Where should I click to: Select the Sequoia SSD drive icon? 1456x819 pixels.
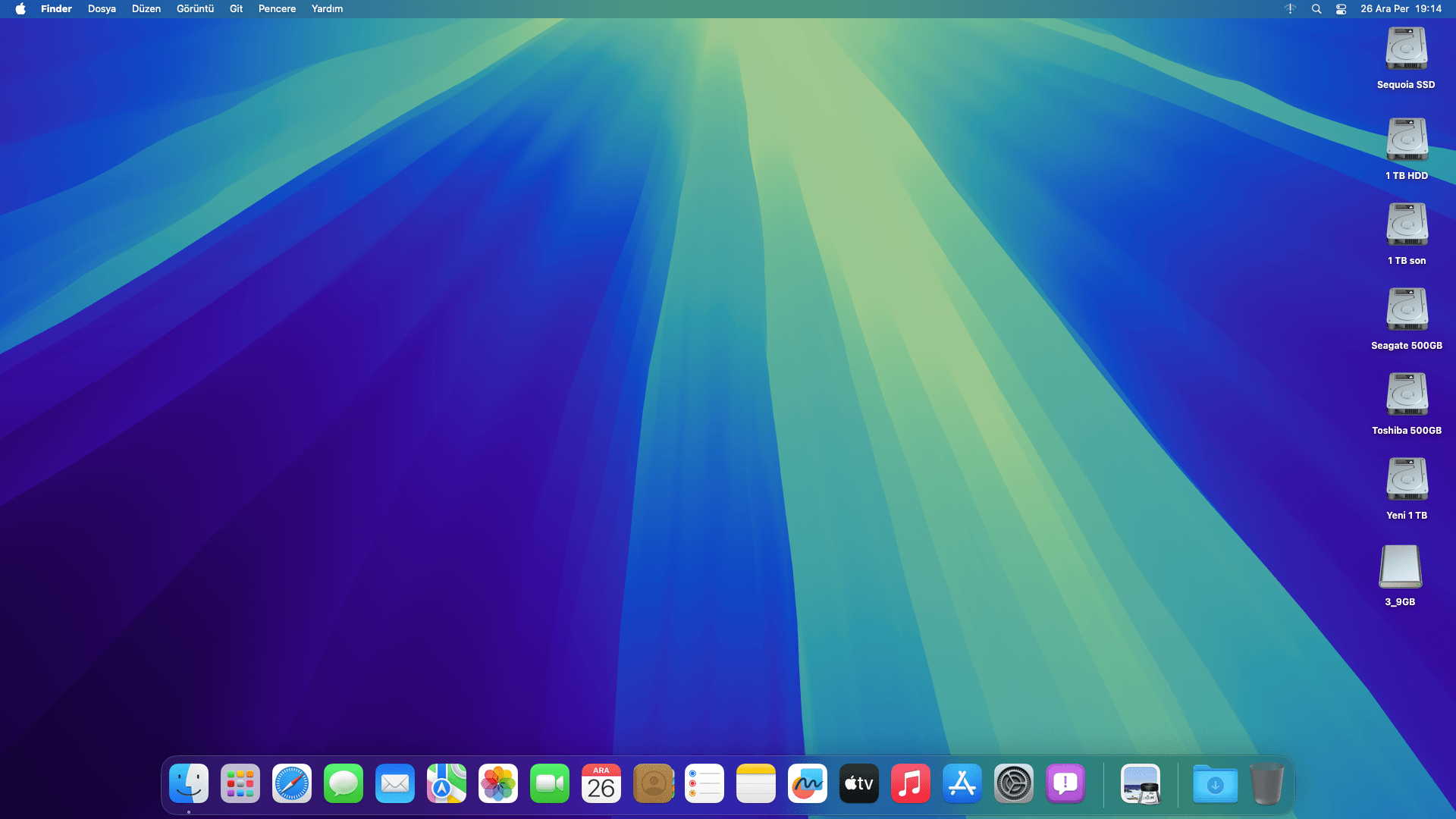[1406, 50]
